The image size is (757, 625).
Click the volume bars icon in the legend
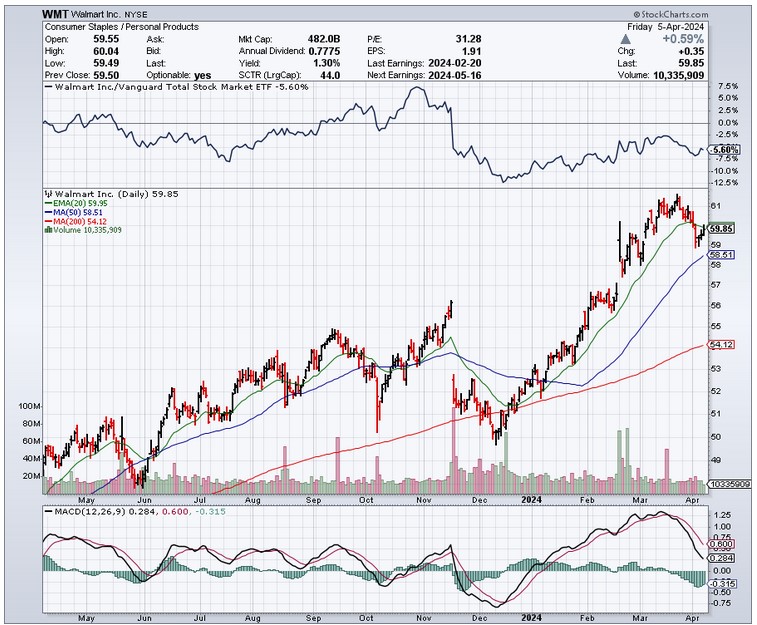(46, 230)
